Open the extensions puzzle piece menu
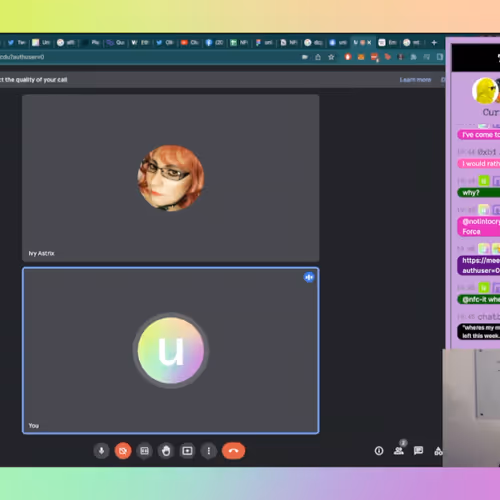 (414, 57)
